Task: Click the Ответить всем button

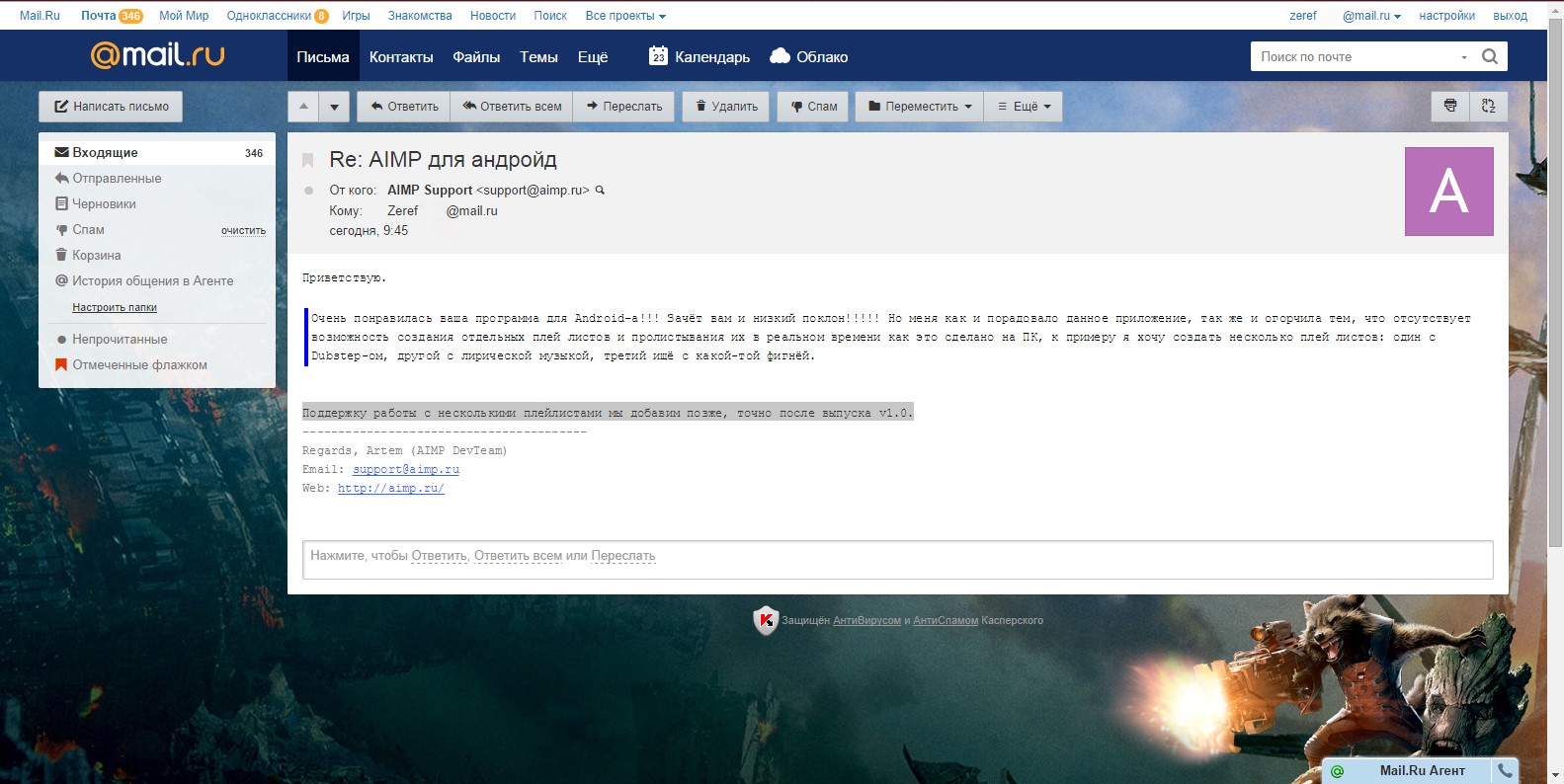Action: (512, 107)
